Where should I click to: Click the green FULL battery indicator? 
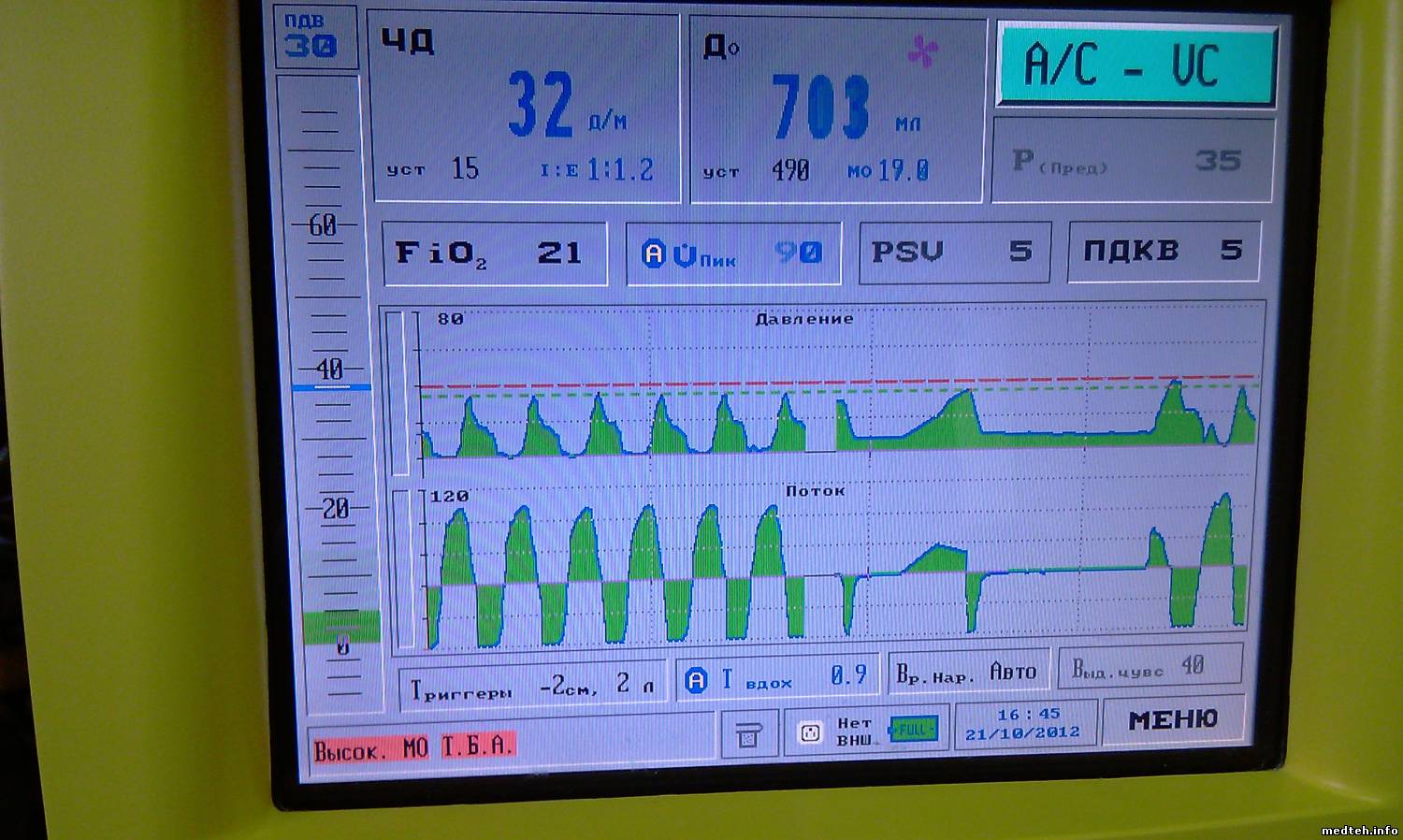[913, 729]
